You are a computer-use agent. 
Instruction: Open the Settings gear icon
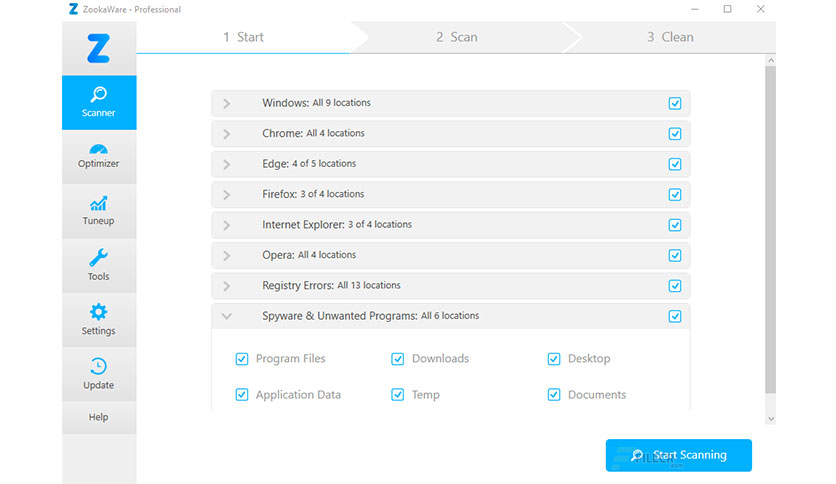point(99,312)
